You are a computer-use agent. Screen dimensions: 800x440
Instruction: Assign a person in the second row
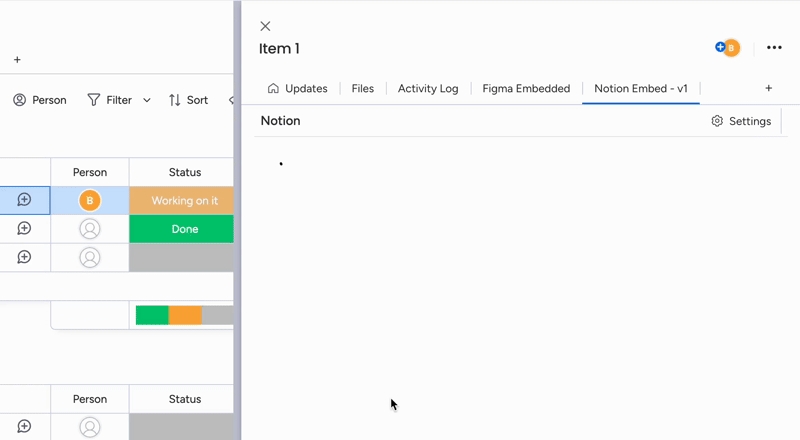[90, 229]
